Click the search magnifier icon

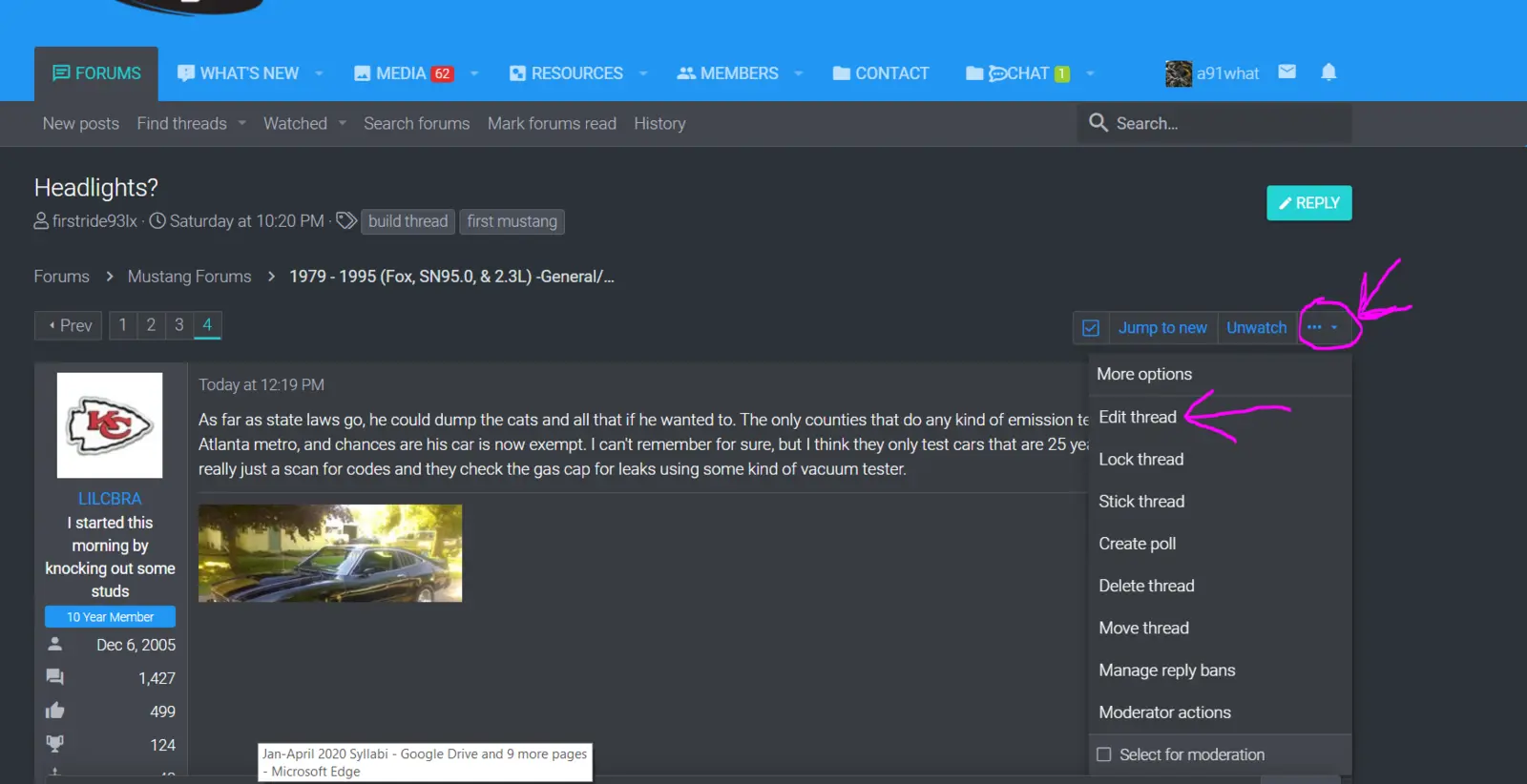pyautogui.click(x=1098, y=123)
